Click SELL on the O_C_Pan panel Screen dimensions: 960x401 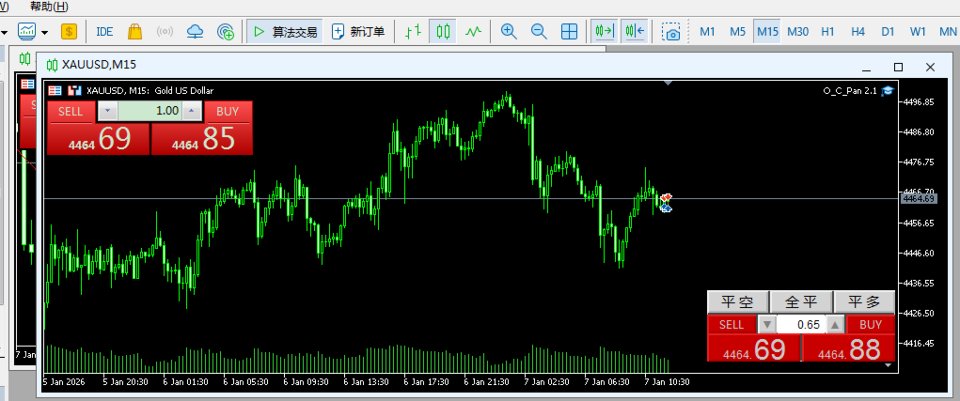coord(732,324)
